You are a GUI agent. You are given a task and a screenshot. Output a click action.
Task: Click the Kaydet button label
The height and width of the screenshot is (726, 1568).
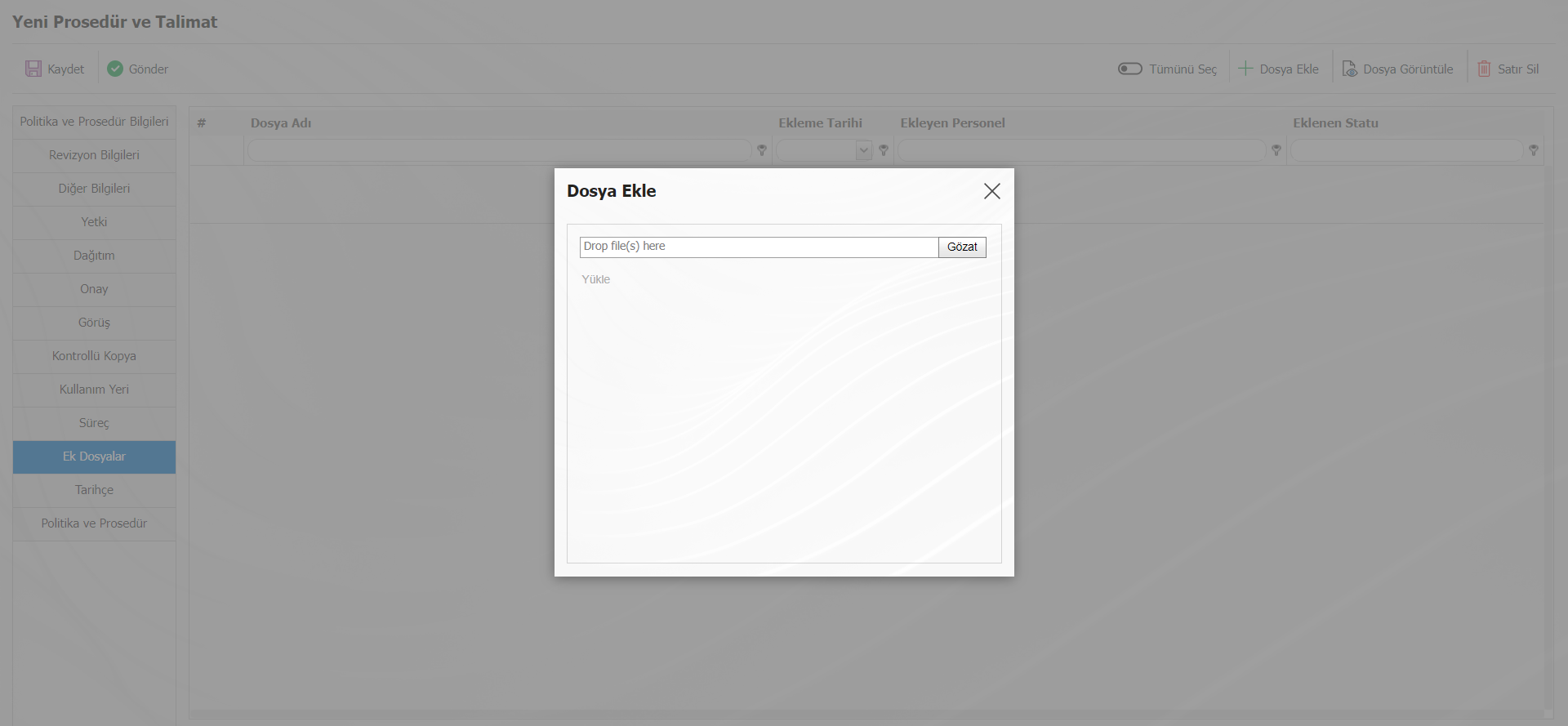tap(65, 69)
